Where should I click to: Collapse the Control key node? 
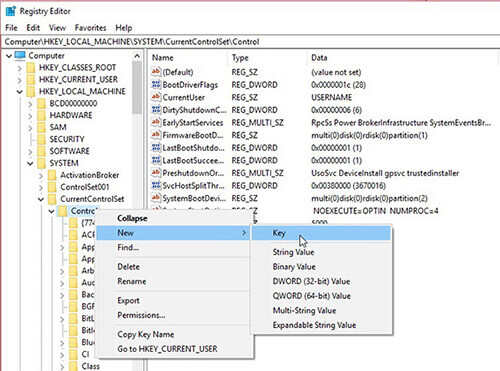[52, 211]
